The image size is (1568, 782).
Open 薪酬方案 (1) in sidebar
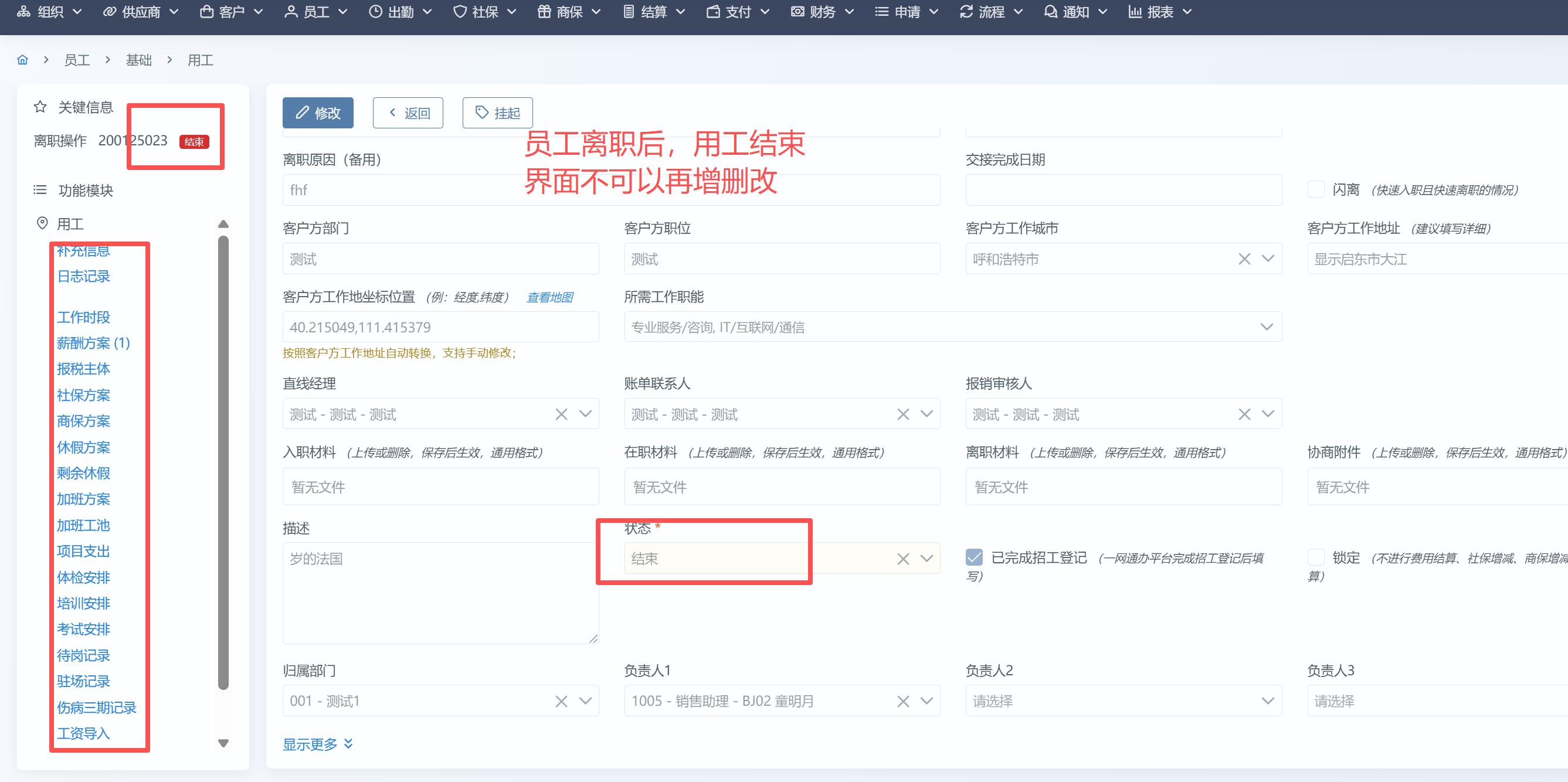[93, 342]
